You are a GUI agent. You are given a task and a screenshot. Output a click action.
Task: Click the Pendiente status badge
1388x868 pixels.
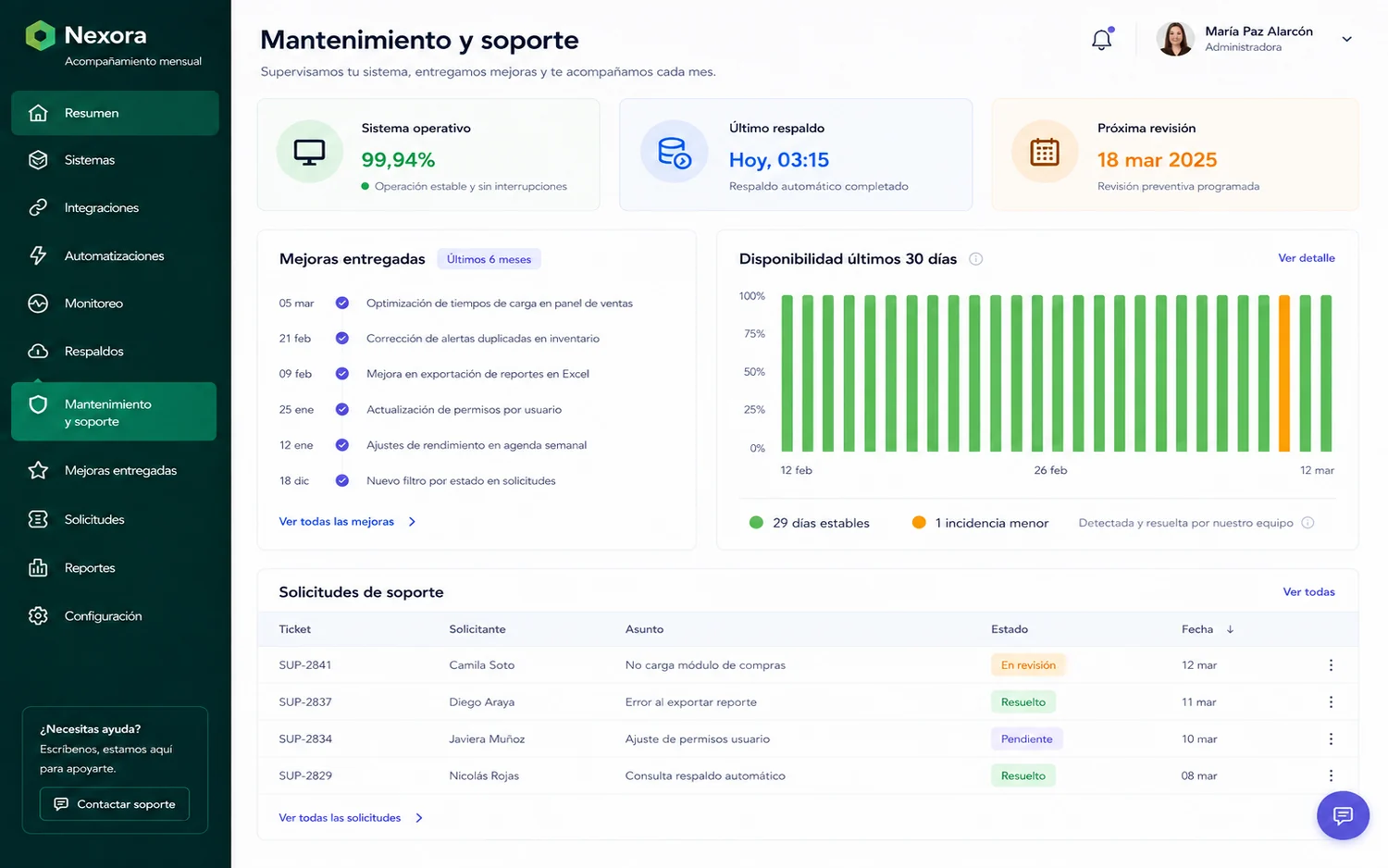[x=1026, y=739]
